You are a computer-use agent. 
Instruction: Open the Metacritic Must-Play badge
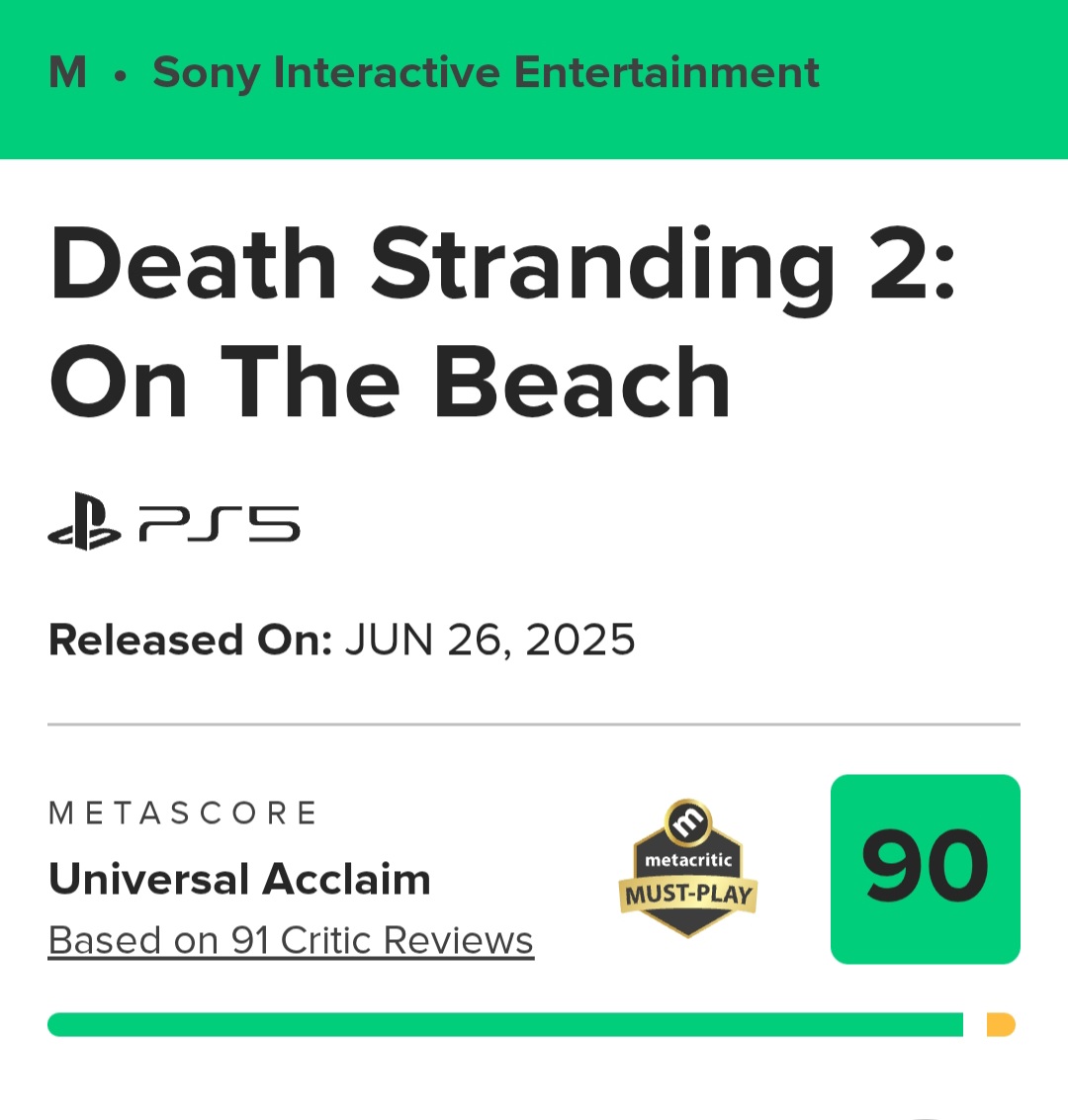pos(688,869)
